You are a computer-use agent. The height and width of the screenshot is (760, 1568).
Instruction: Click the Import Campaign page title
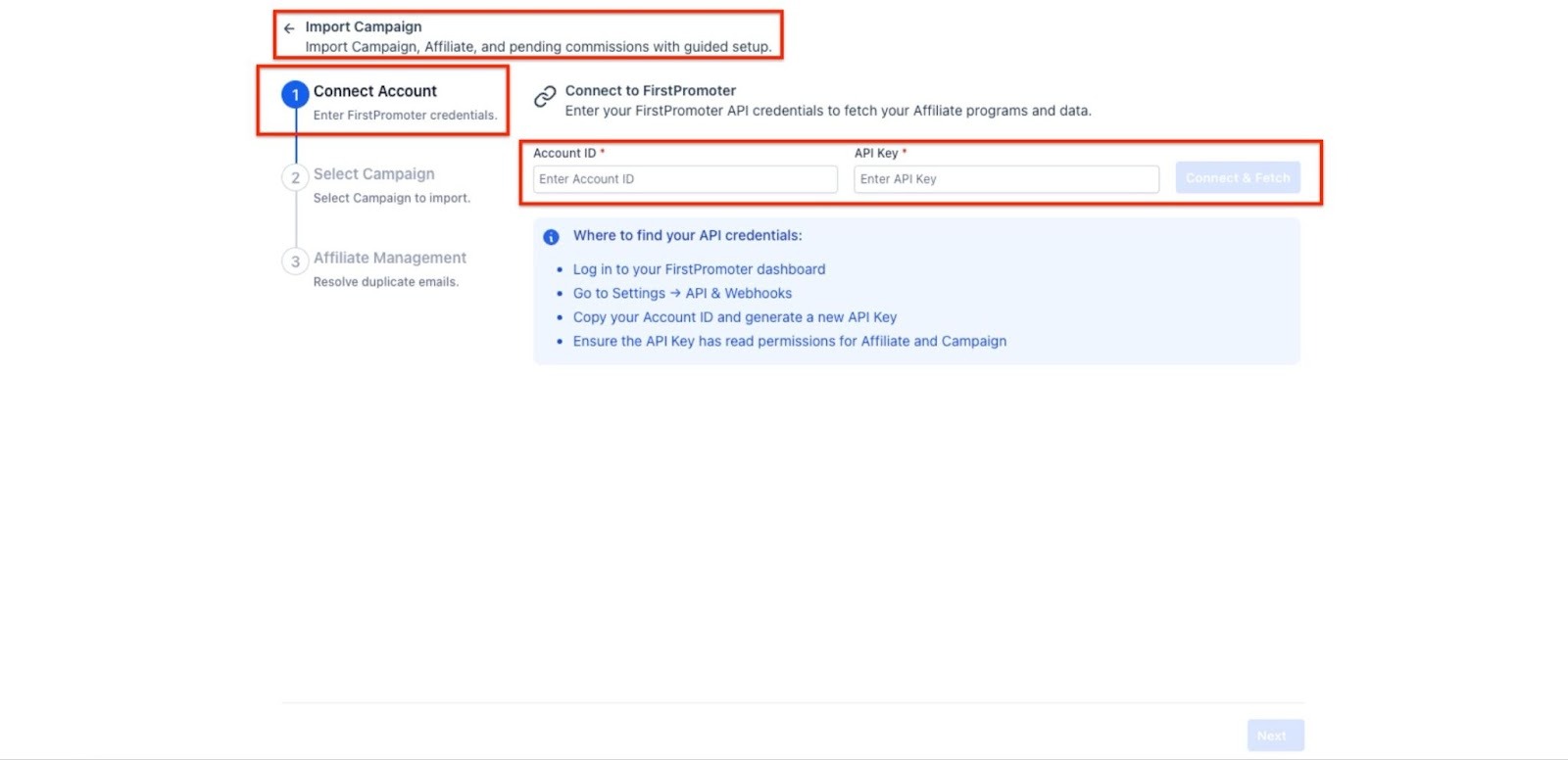pyautogui.click(x=364, y=26)
